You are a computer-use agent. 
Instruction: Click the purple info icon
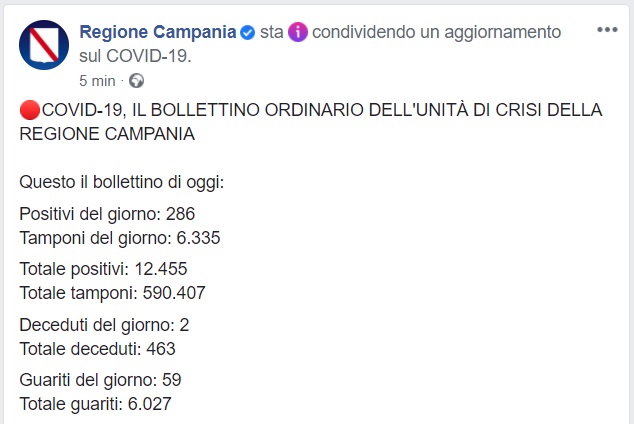click(297, 33)
